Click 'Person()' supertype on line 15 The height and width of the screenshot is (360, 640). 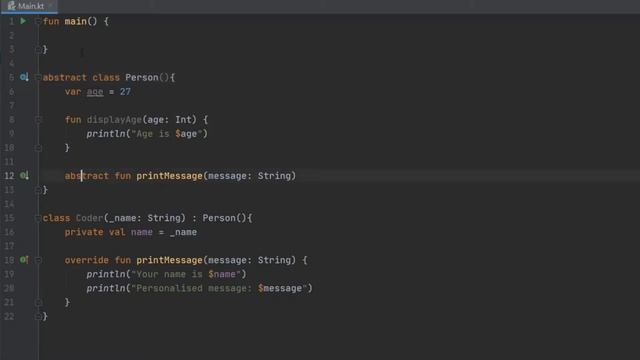pos(224,218)
